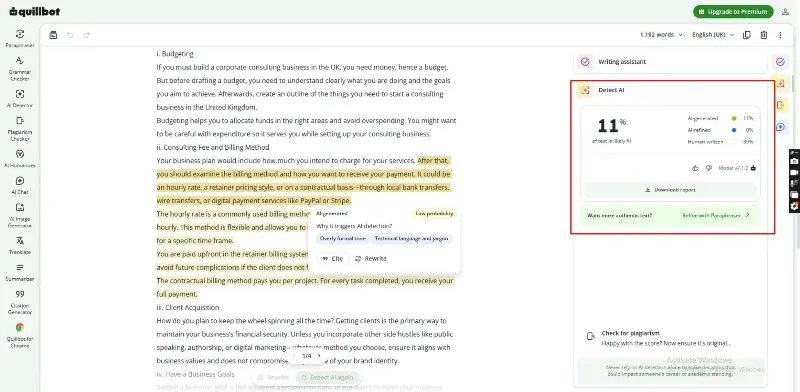
Task: Click the AI-generated yellow legend dot
Action: click(x=734, y=118)
